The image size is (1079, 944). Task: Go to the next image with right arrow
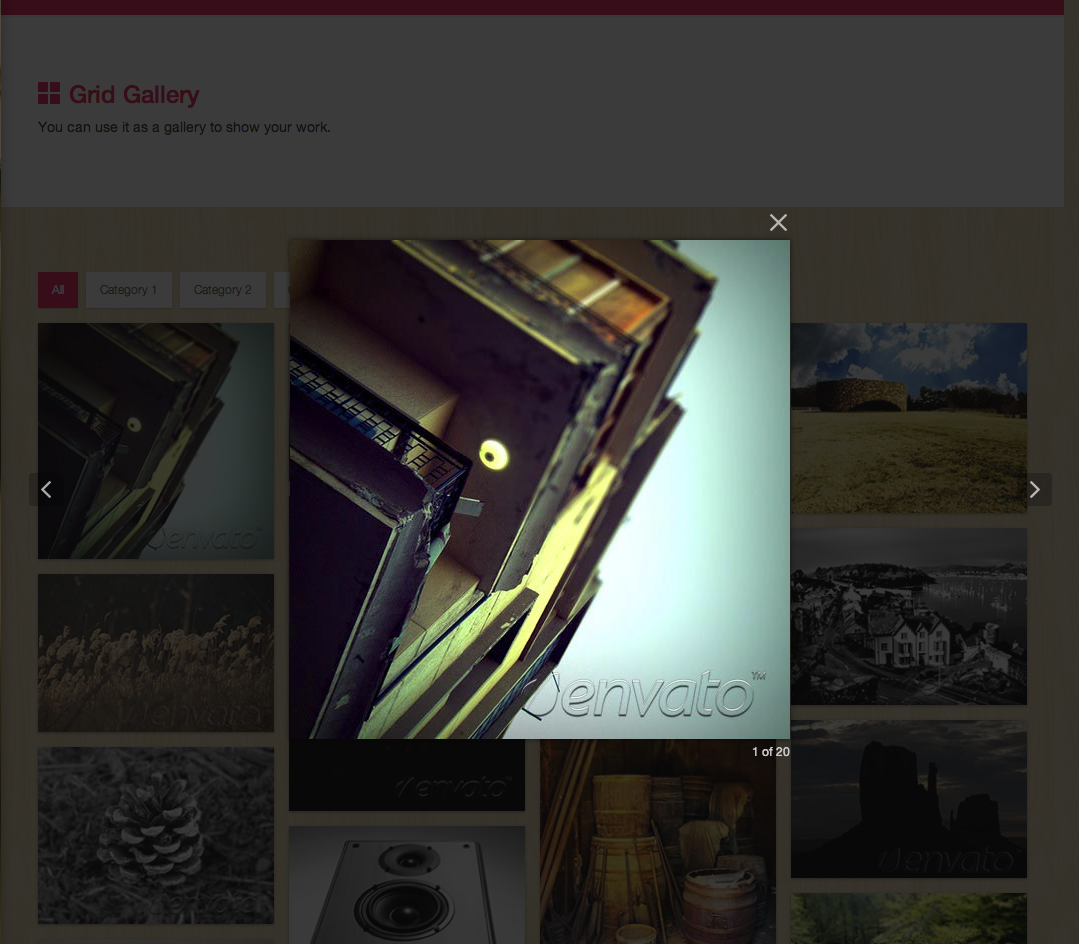[x=1035, y=489]
